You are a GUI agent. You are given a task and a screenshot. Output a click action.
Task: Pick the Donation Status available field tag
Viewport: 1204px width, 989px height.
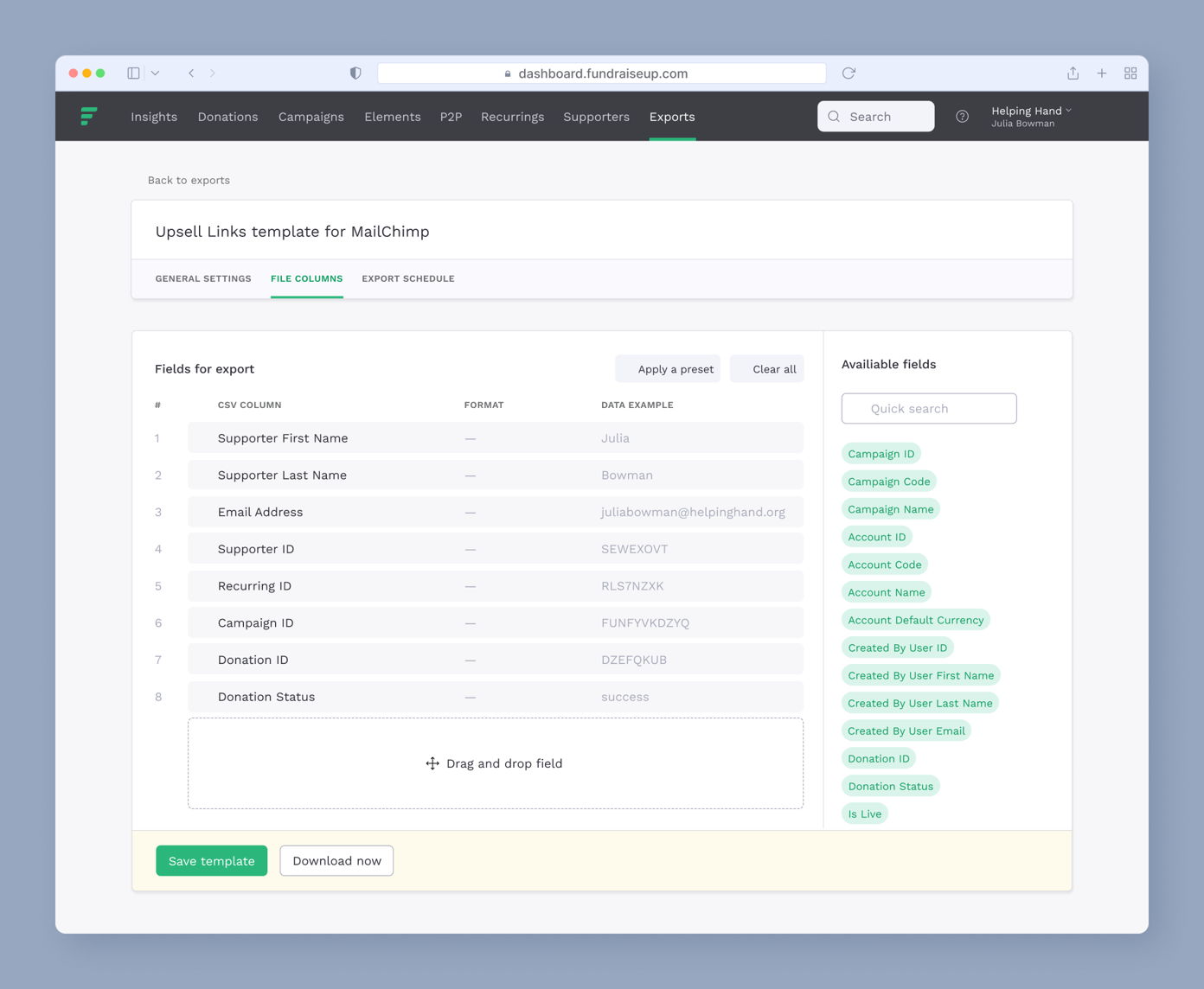891,786
